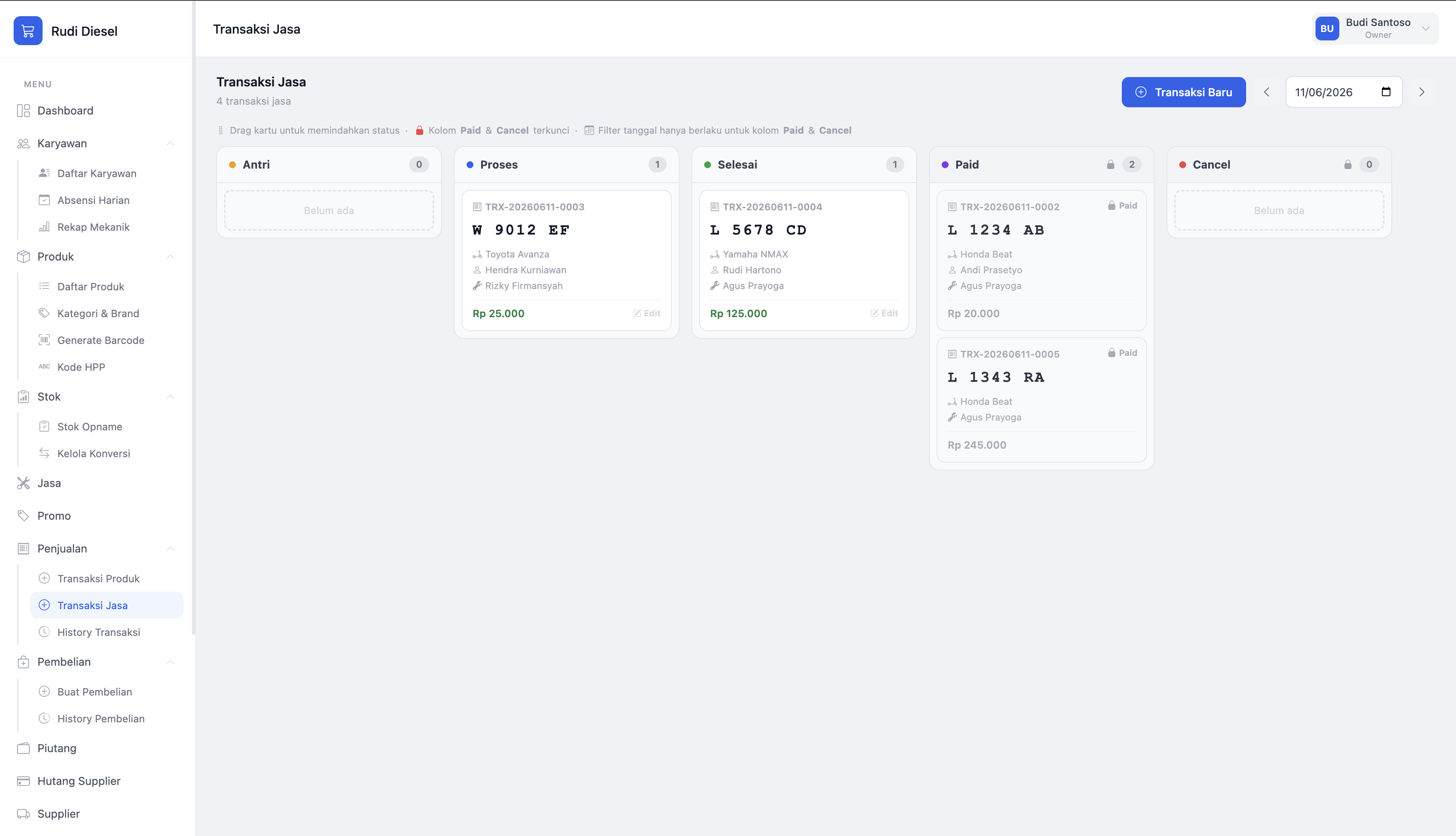Click the Supplier truck icon
This screenshot has width=1456, height=836.
[x=23, y=813]
